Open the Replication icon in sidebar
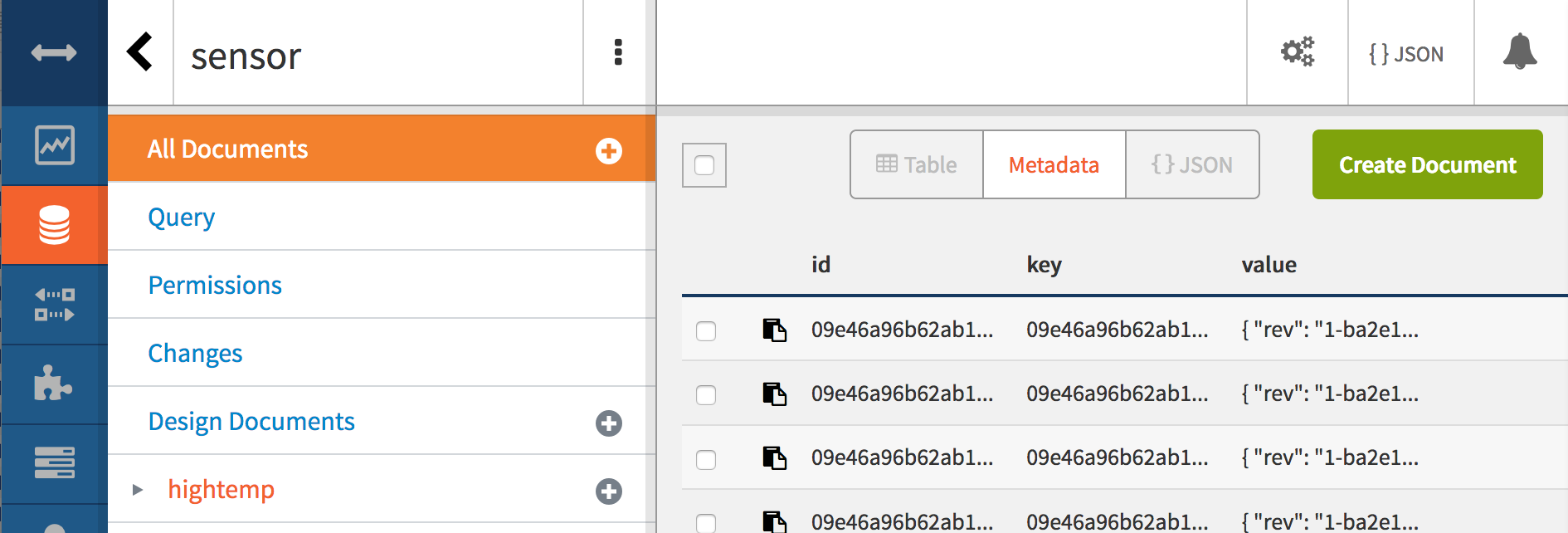The width and height of the screenshot is (1568, 533). (x=54, y=304)
